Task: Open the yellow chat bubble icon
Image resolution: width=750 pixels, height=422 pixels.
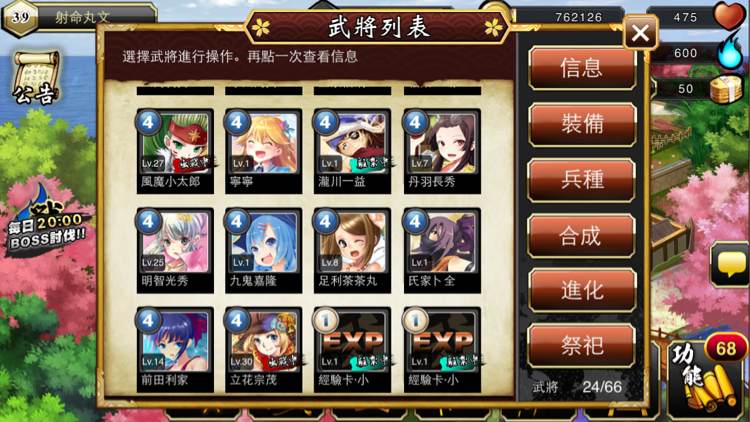Action: 731,265
